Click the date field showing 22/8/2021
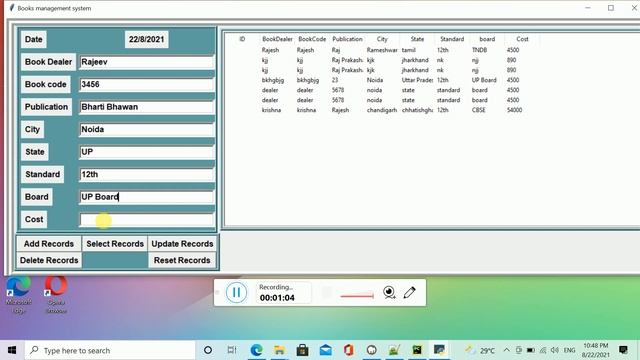The height and width of the screenshot is (360, 640). [x=147, y=40]
